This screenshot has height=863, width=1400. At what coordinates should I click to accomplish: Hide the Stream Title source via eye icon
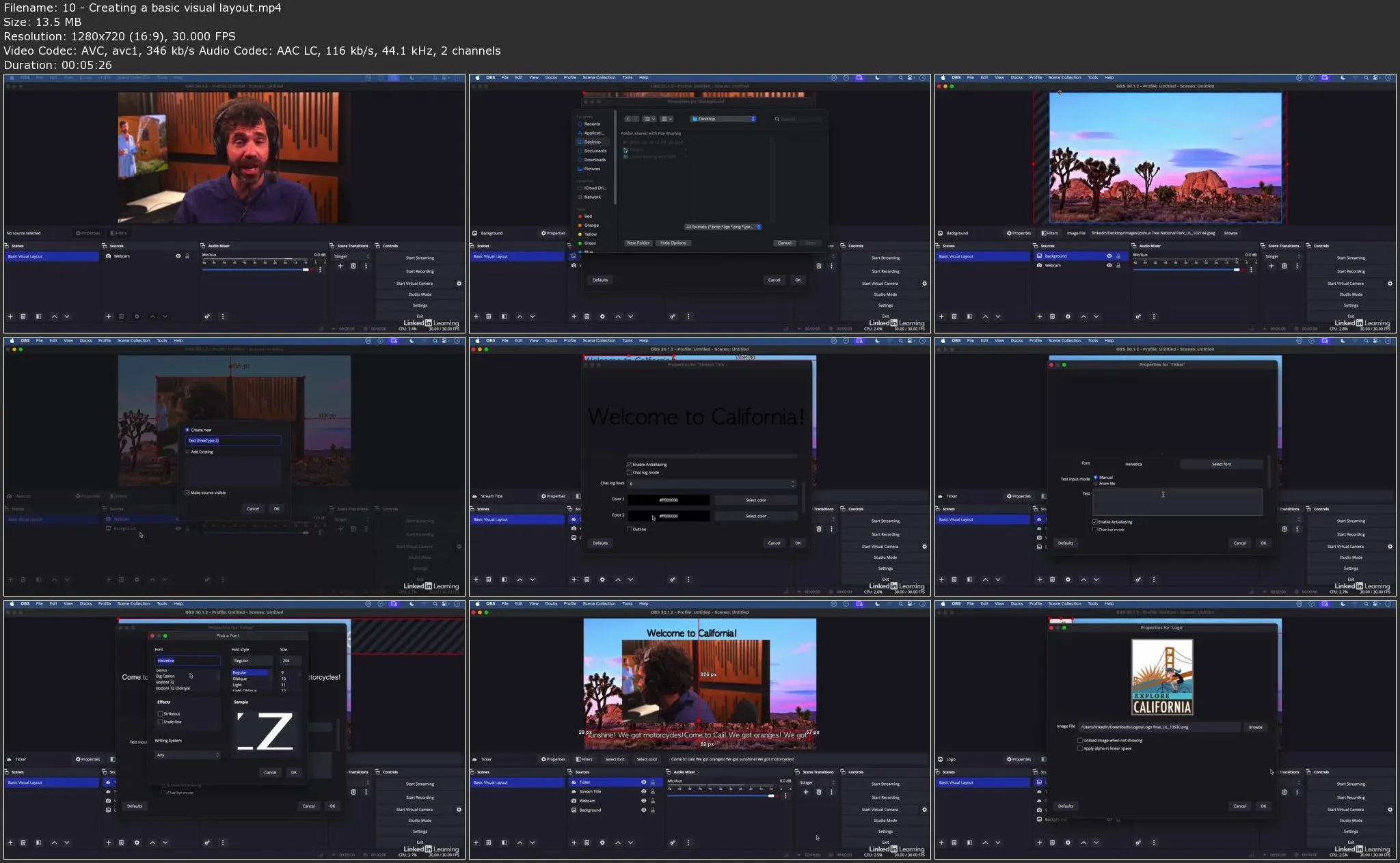(x=643, y=792)
